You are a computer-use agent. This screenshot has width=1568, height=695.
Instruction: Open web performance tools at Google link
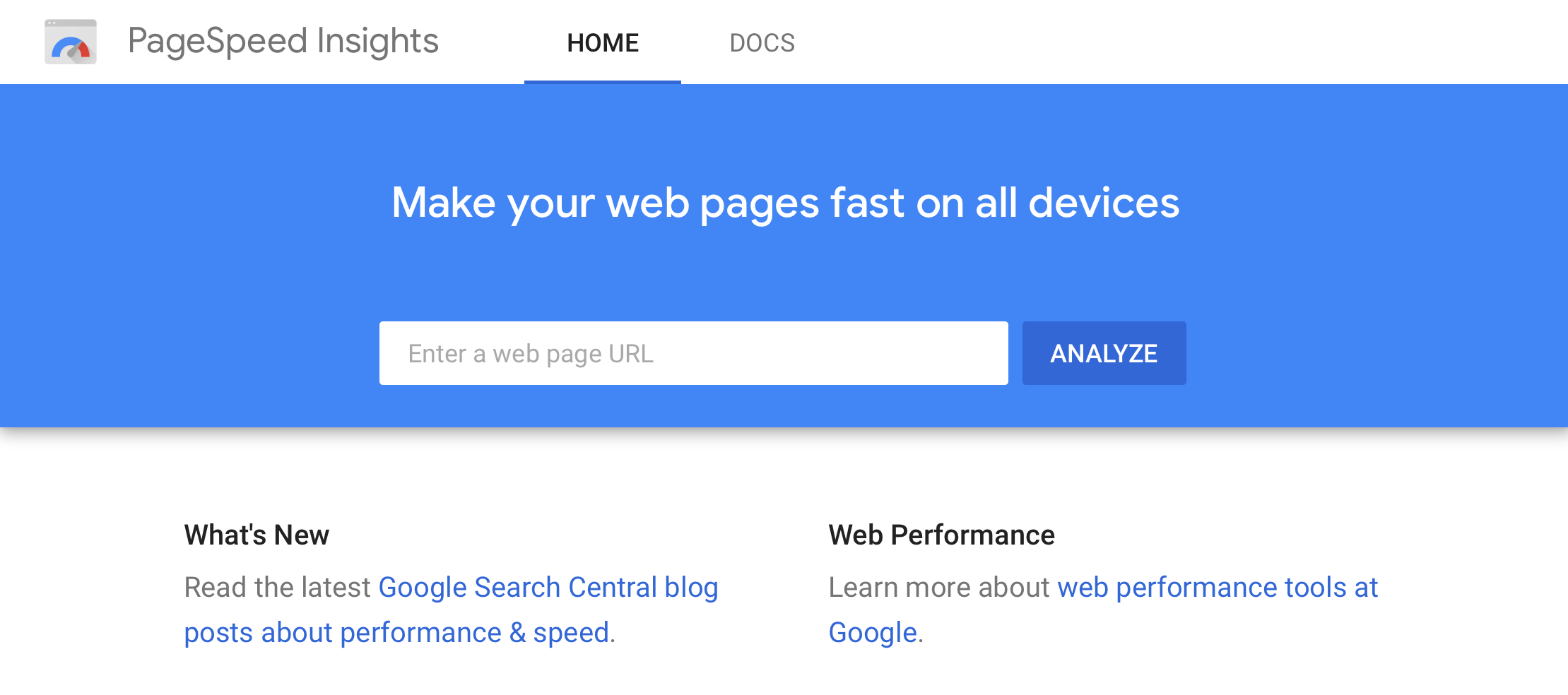point(1103,610)
